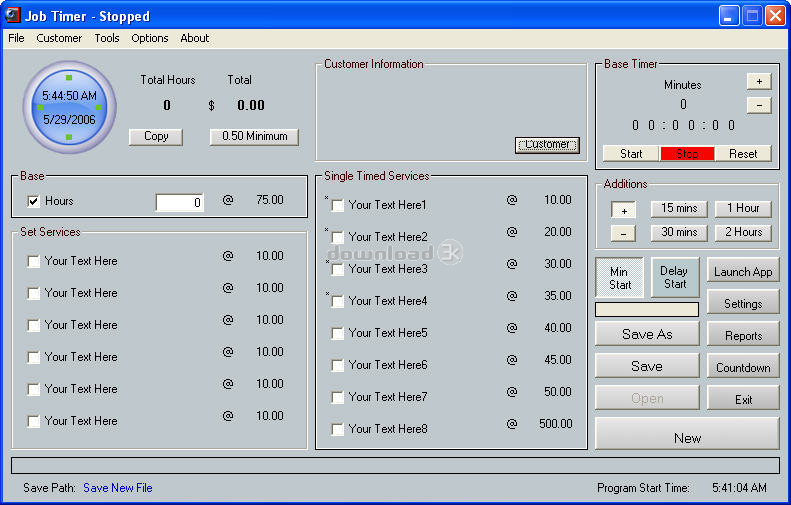Click the Job Timer title bar icon
Image resolution: width=791 pixels, height=505 pixels.
coord(14,16)
